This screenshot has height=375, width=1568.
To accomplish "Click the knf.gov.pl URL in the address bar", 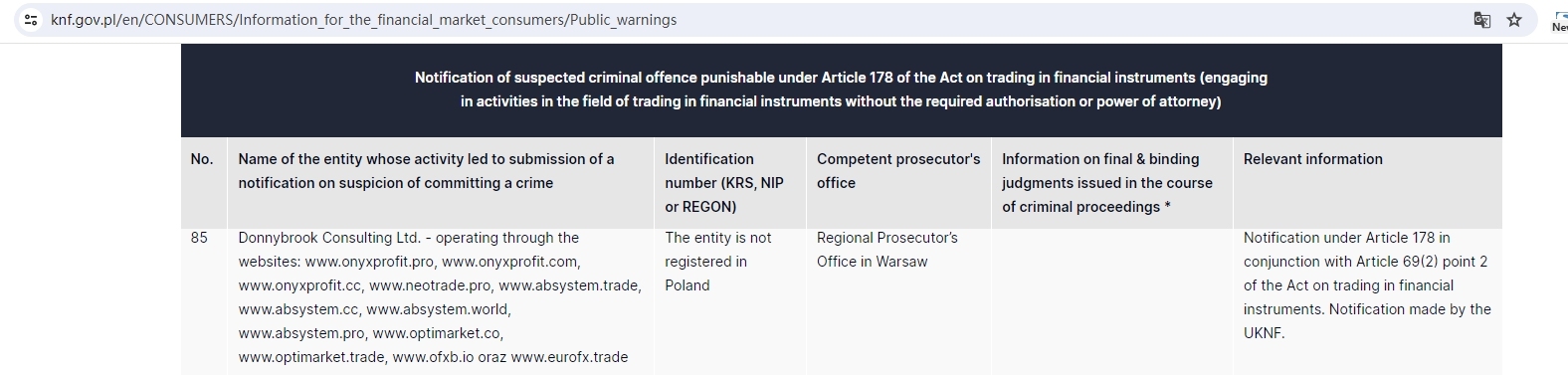I will (x=363, y=20).
